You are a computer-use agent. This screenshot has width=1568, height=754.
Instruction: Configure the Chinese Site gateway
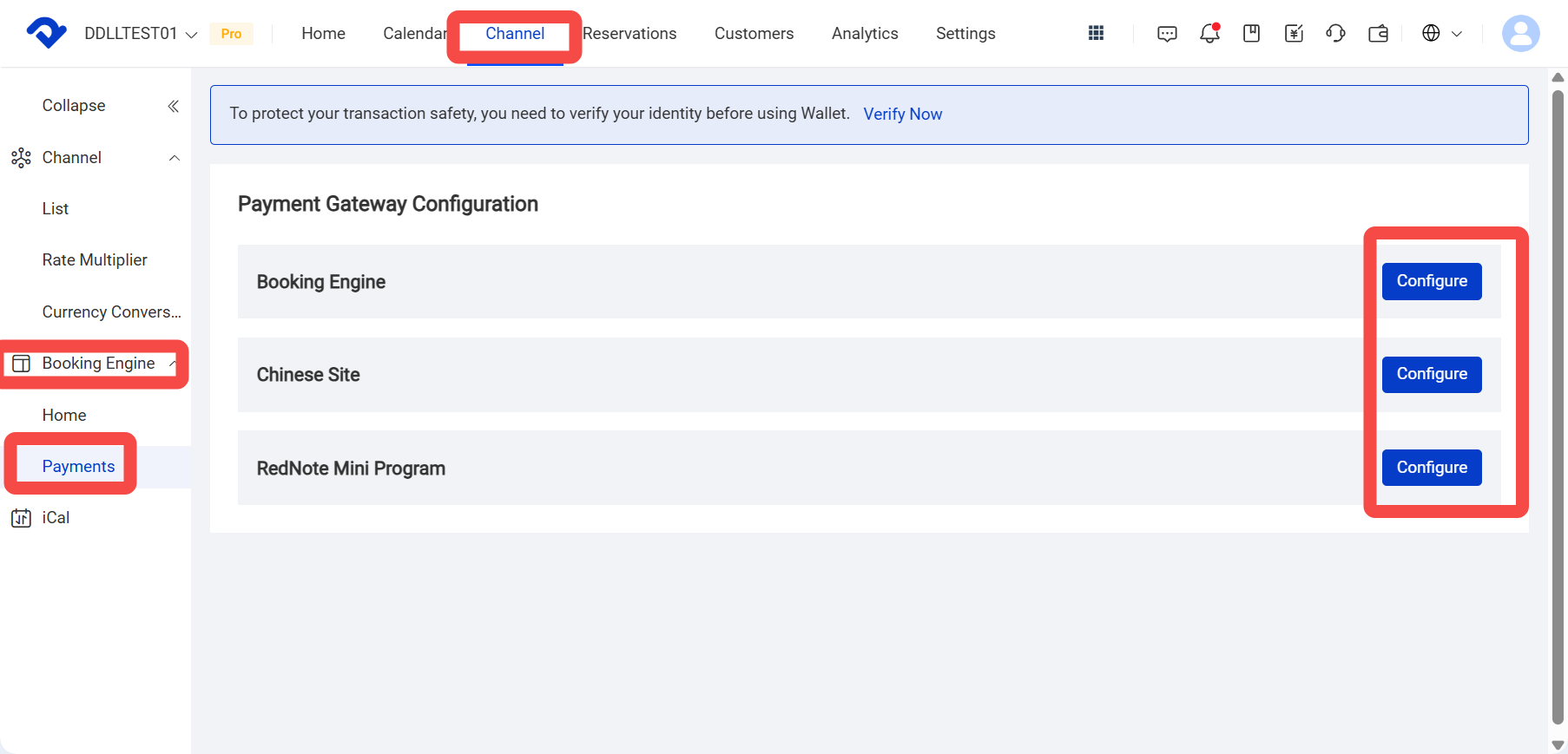pyautogui.click(x=1432, y=374)
